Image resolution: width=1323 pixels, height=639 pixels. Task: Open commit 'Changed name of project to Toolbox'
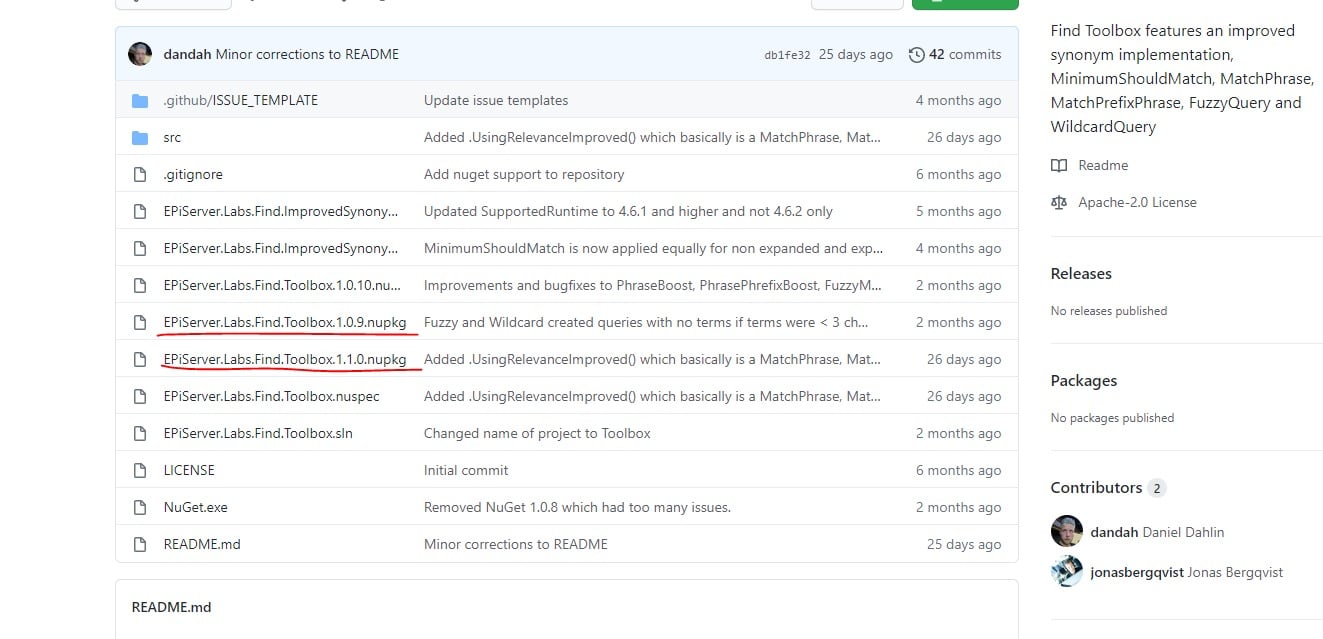click(537, 433)
